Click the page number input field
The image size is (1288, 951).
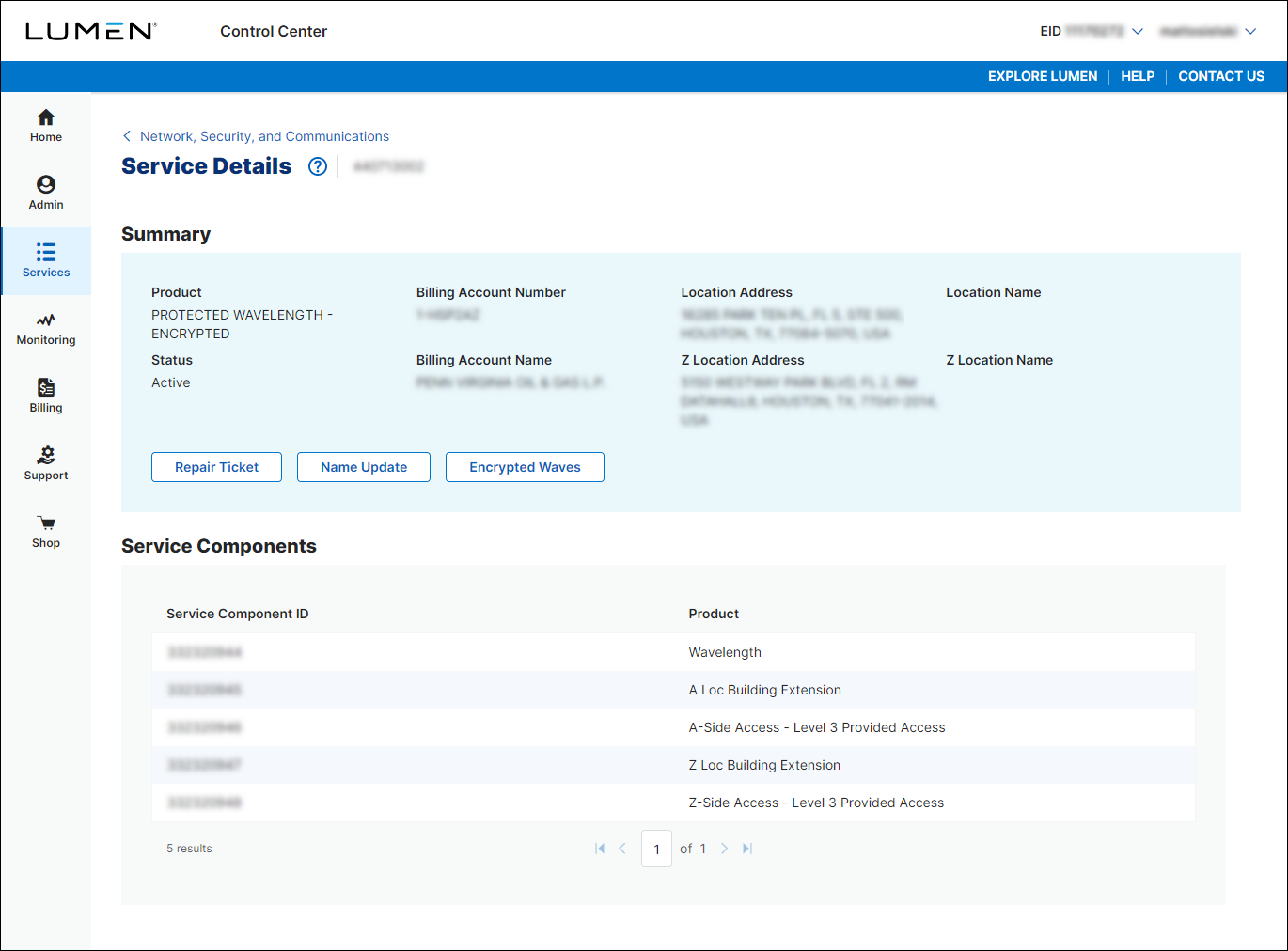(x=656, y=849)
